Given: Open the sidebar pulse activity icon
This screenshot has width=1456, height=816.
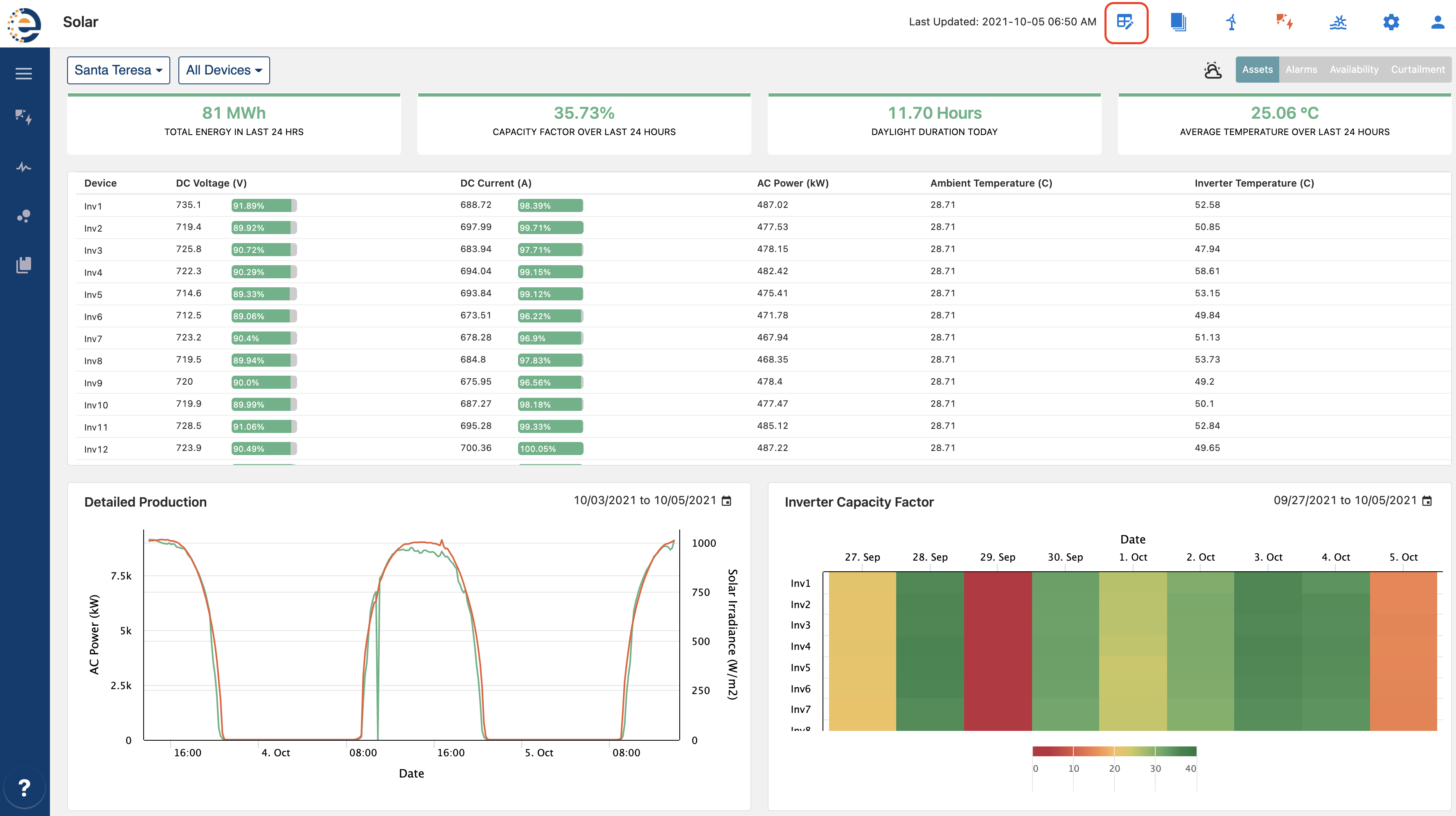Looking at the screenshot, I should (24, 167).
